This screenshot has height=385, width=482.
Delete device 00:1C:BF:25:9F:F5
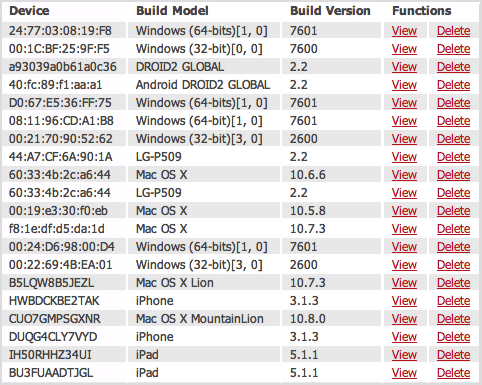(x=454, y=49)
